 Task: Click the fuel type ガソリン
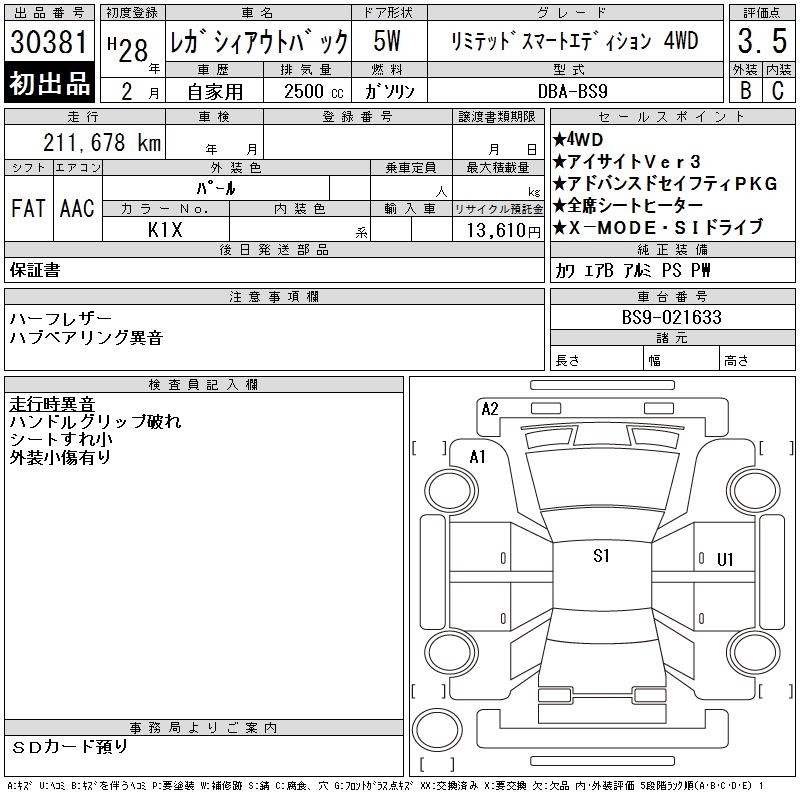coord(389,92)
